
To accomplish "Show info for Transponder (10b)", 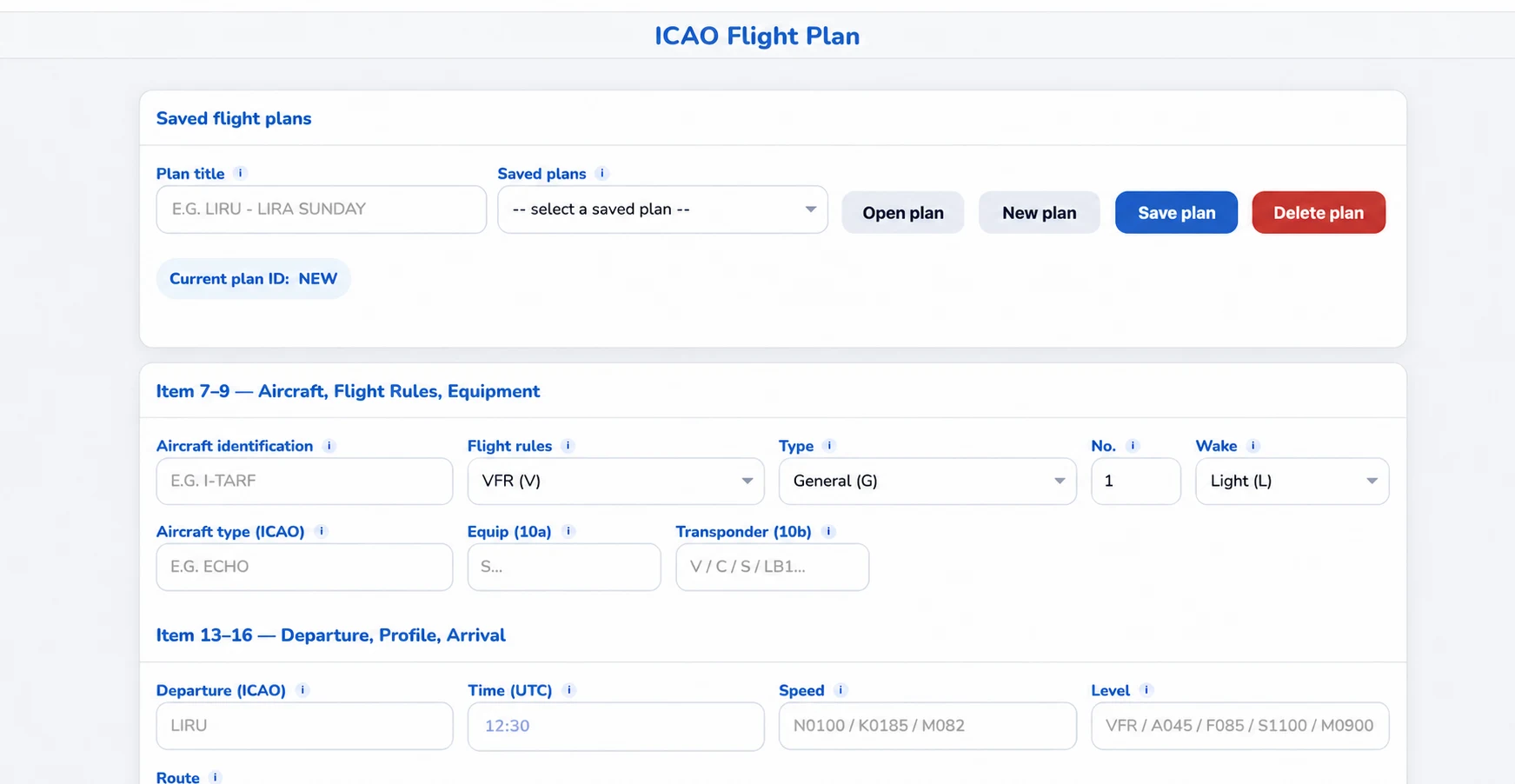I will pos(828,531).
